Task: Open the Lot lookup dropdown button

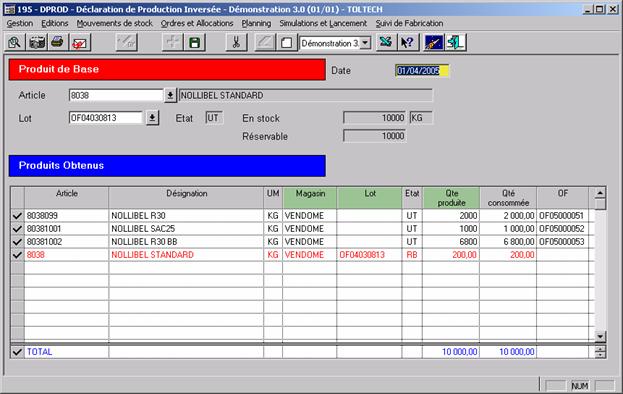Action: pos(152,118)
